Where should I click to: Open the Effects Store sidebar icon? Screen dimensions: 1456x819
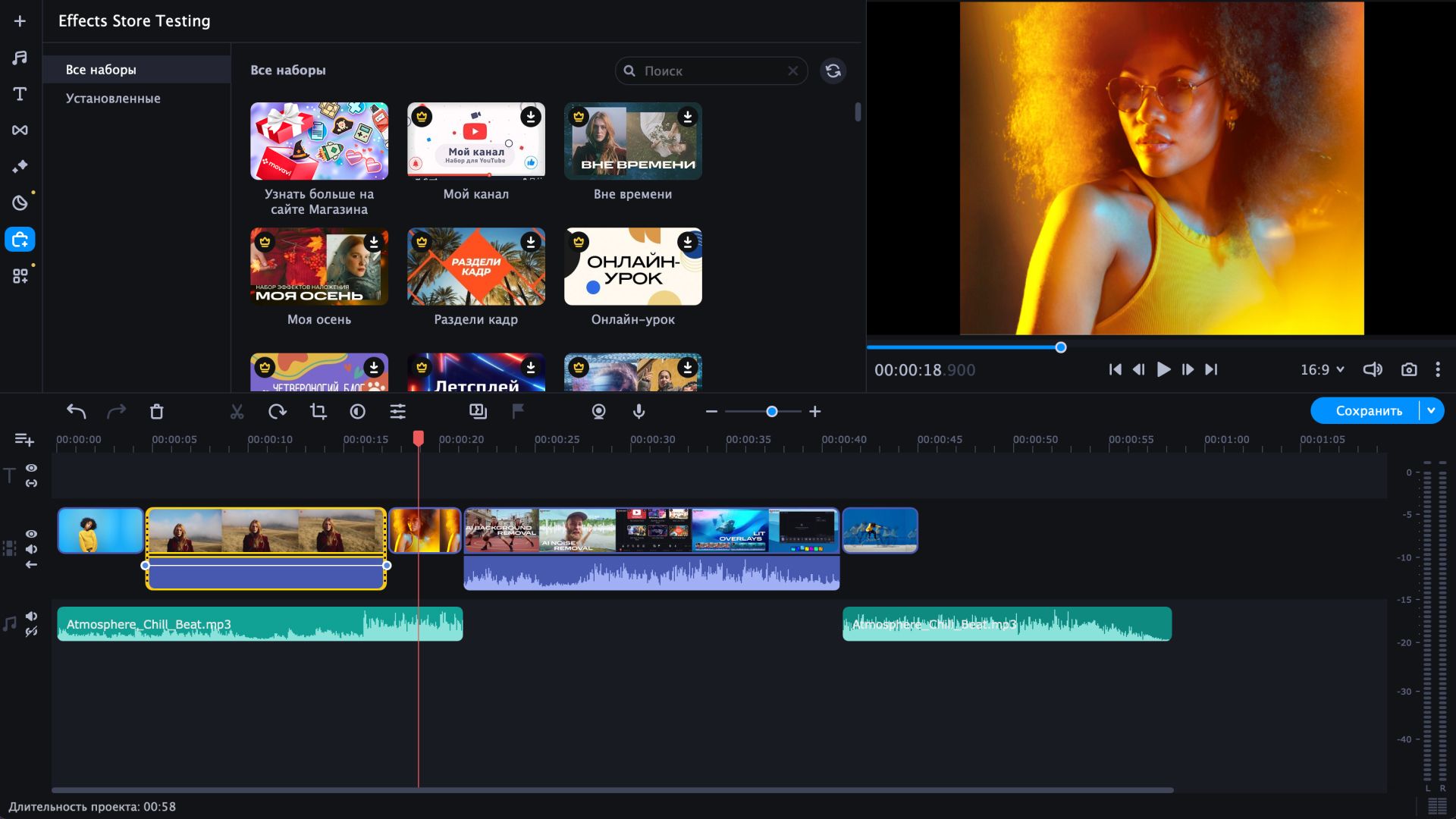pos(20,240)
